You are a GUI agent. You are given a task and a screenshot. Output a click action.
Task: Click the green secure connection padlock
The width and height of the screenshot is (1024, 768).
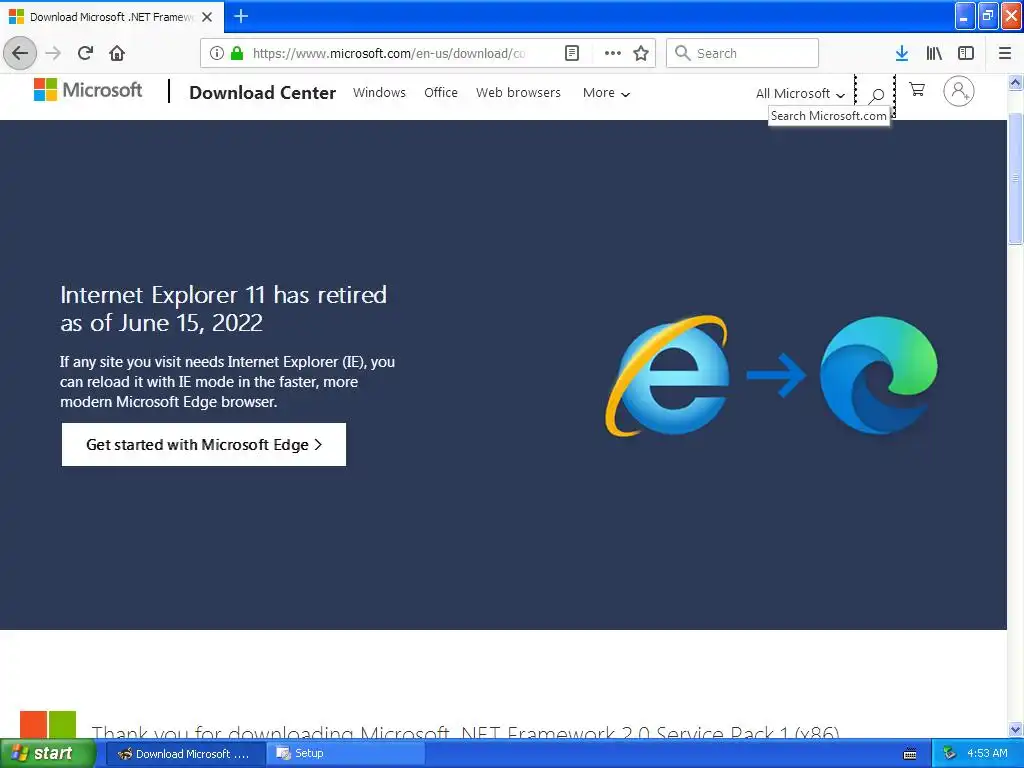pyautogui.click(x=237, y=53)
